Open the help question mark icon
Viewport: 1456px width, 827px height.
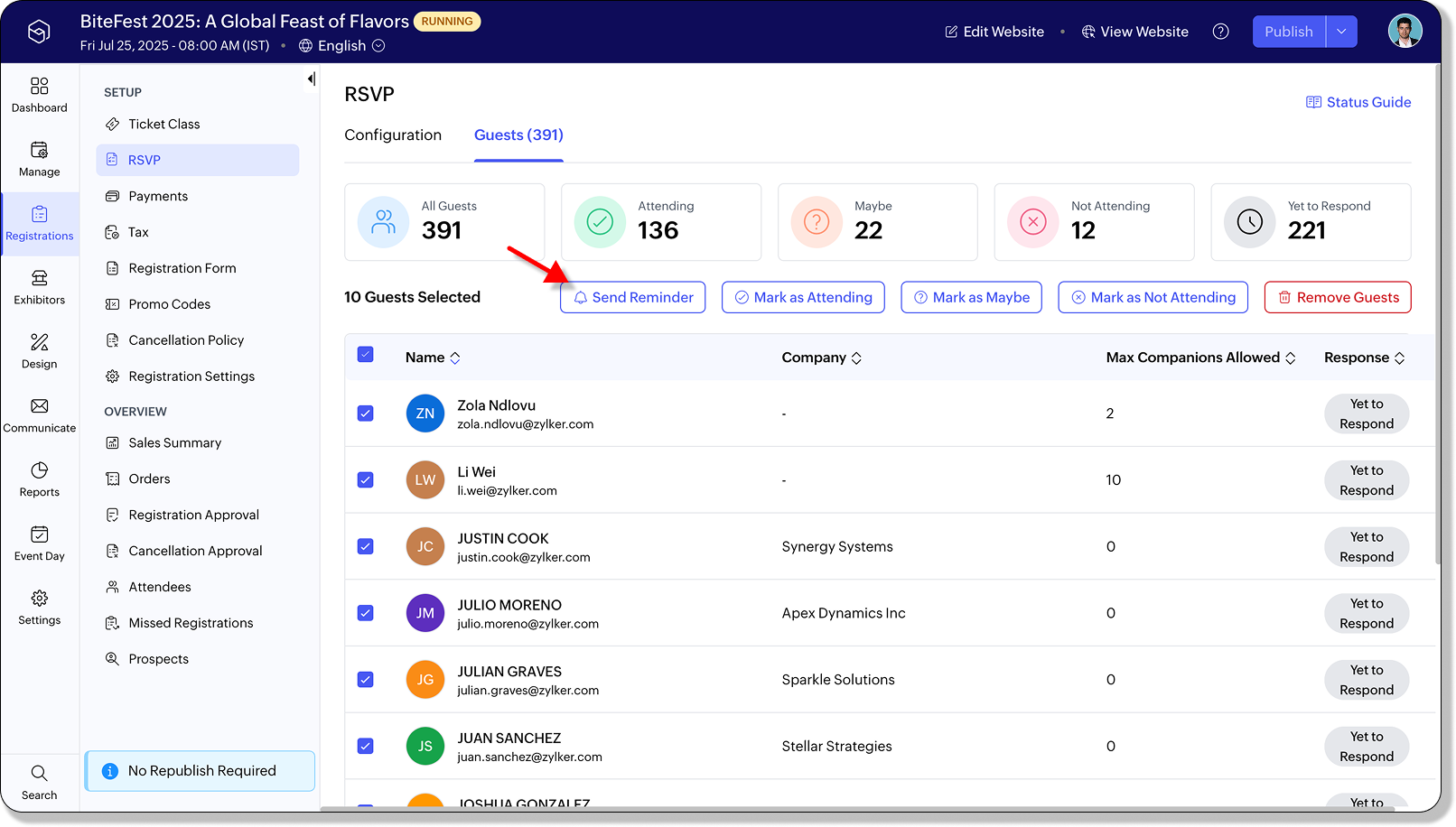(x=1220, y=32)
